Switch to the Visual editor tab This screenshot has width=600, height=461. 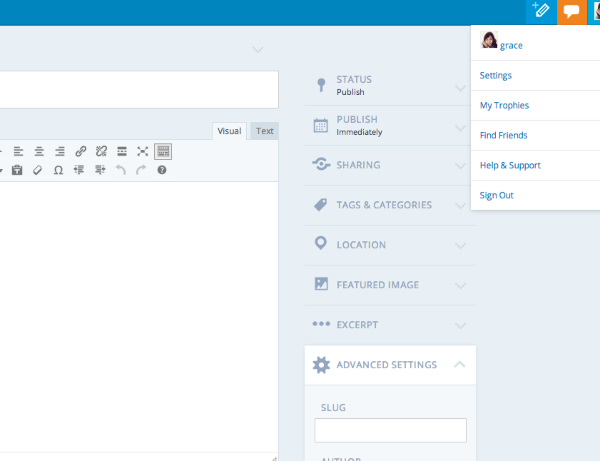(230, 131)
